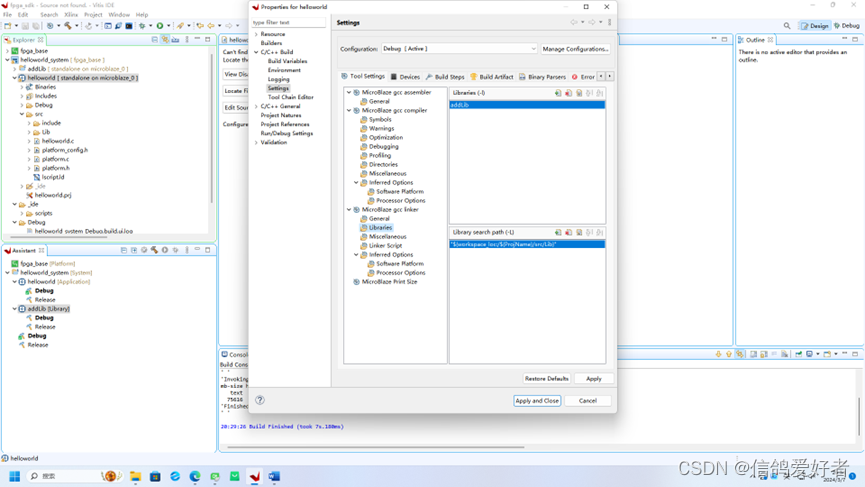The image size is (865, 487).
Task: Select addLib [Library] in Assistant panel
Action: coord(48,309)
